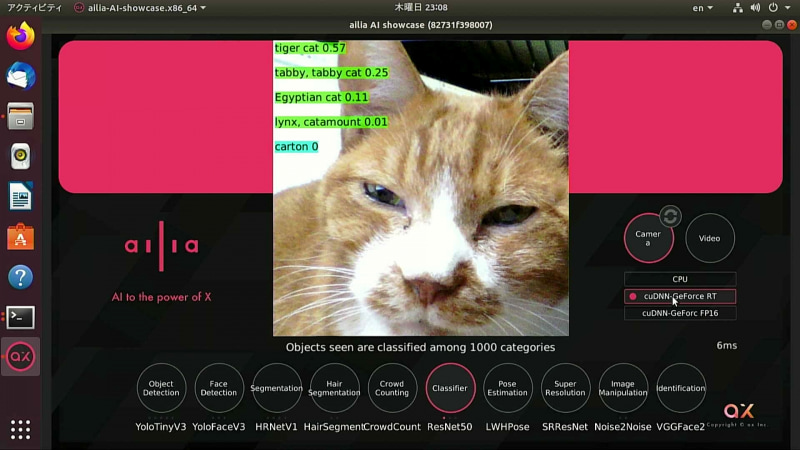Click the 6ms inference time readout
This screenshot has height=450, width=800.
pyautogui.click(x=727, y=345)
